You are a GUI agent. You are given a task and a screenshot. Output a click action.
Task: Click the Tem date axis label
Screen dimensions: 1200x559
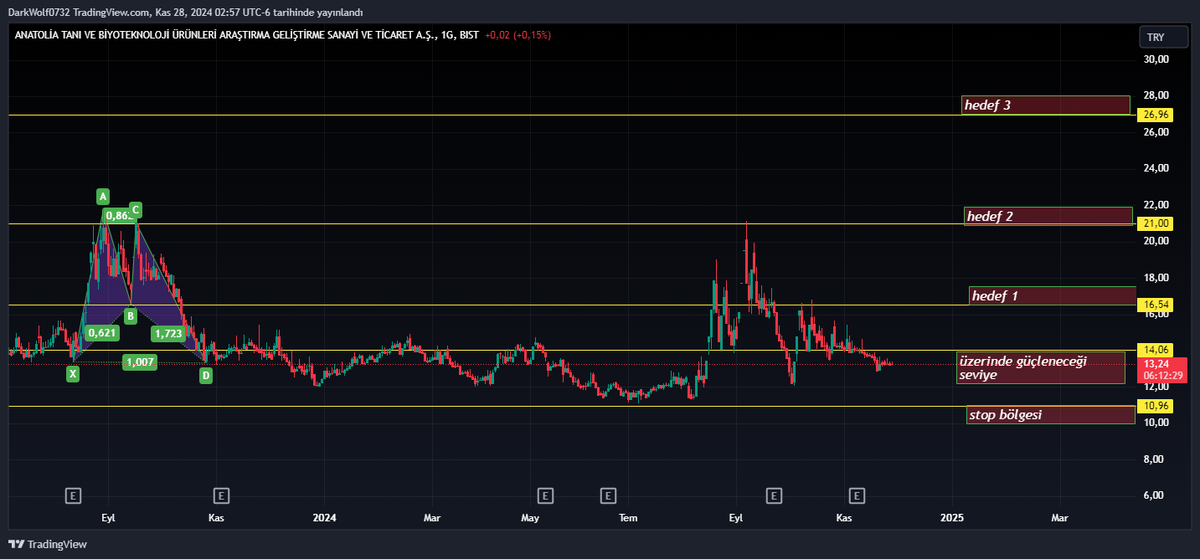tap(628, 518)
